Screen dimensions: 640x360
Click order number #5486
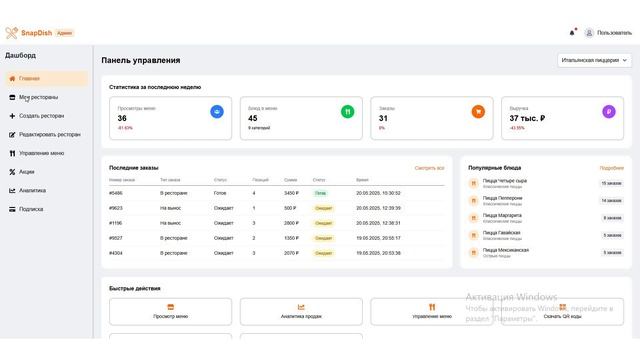(116, 193)
